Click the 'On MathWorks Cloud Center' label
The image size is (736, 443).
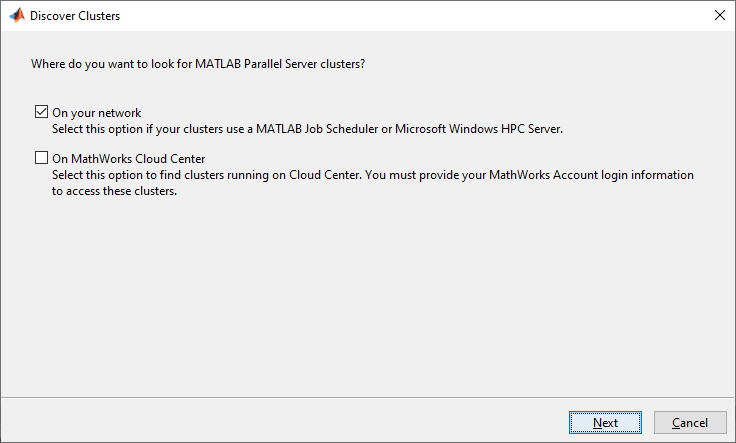tap(128, 158)
